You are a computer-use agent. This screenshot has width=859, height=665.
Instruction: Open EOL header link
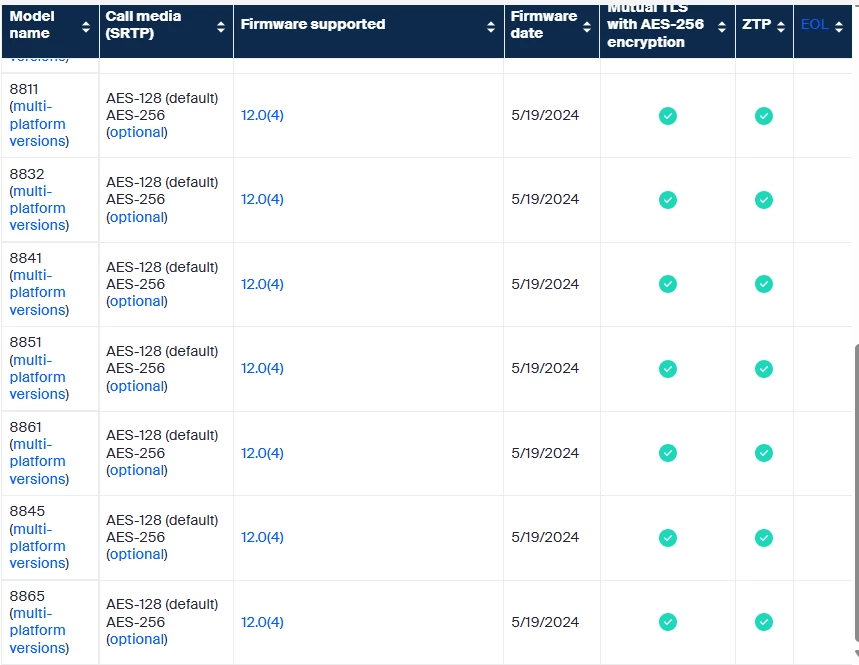[x=814, y=24]
